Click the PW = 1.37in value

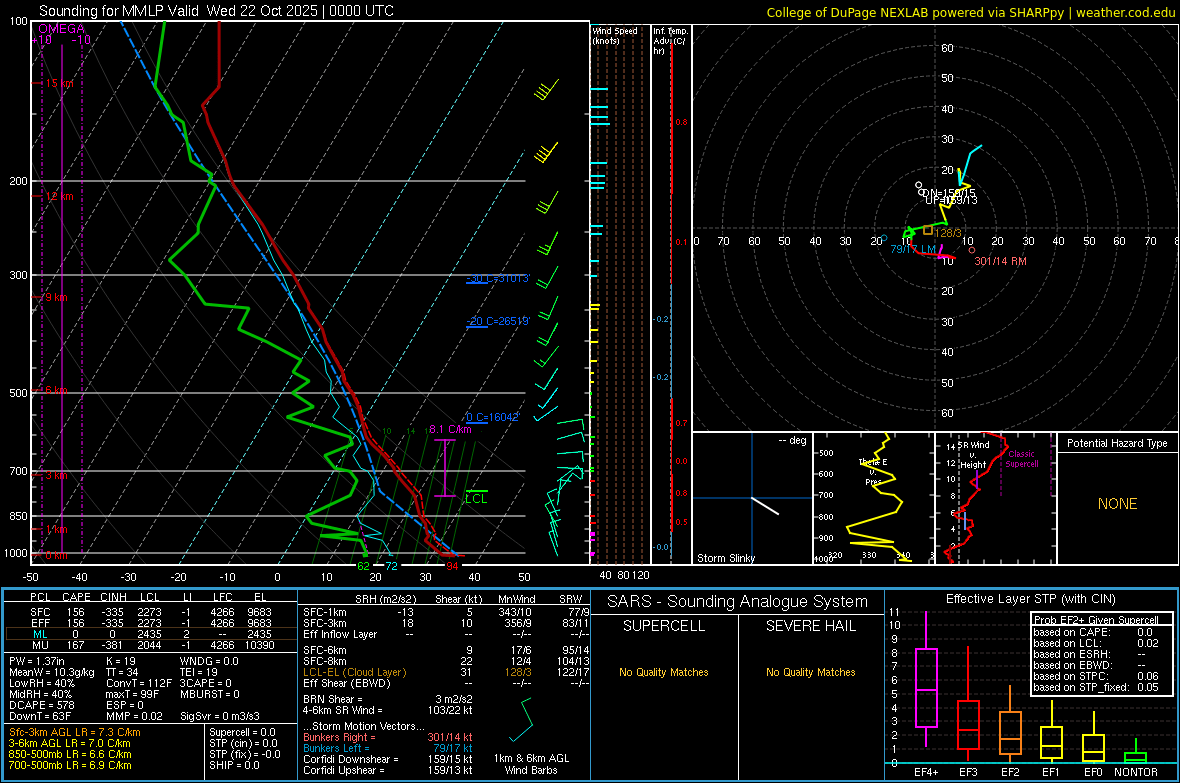point(37,661)
